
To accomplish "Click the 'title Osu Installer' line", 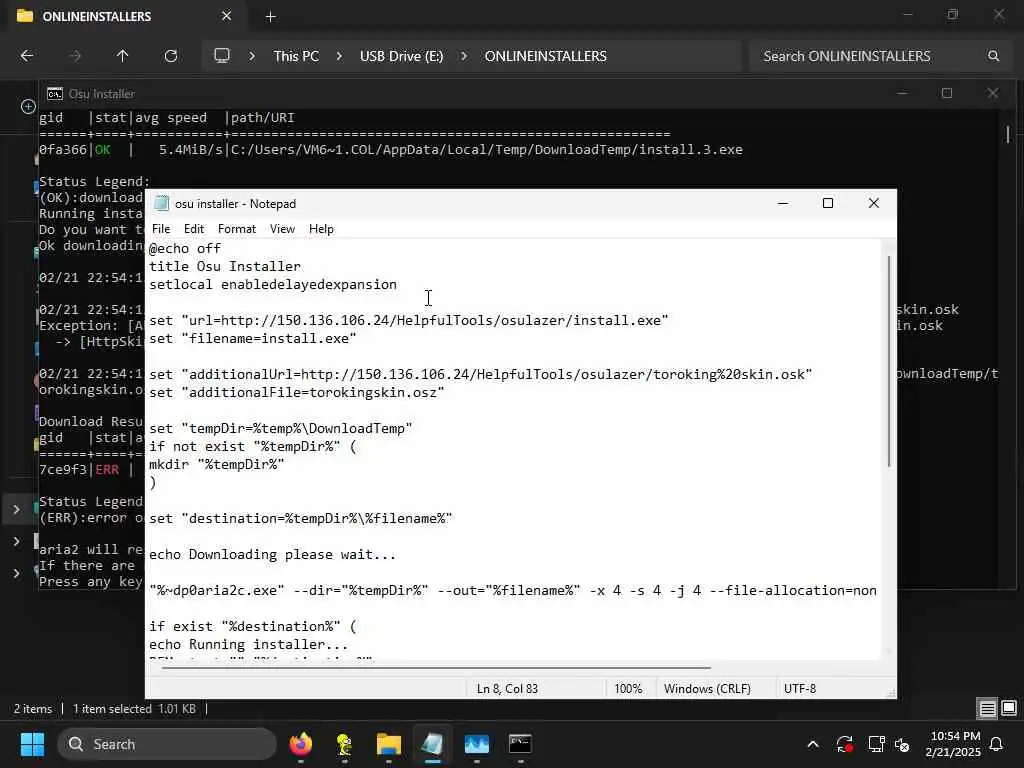I will [x=225, y=266].
